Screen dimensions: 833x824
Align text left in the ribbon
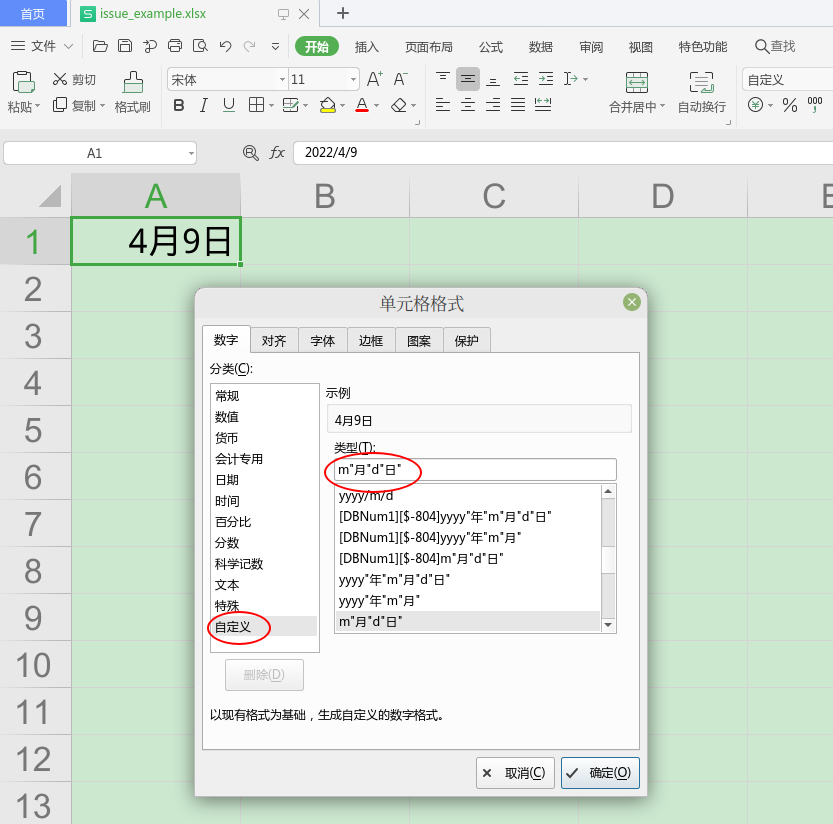pos(443,105)
